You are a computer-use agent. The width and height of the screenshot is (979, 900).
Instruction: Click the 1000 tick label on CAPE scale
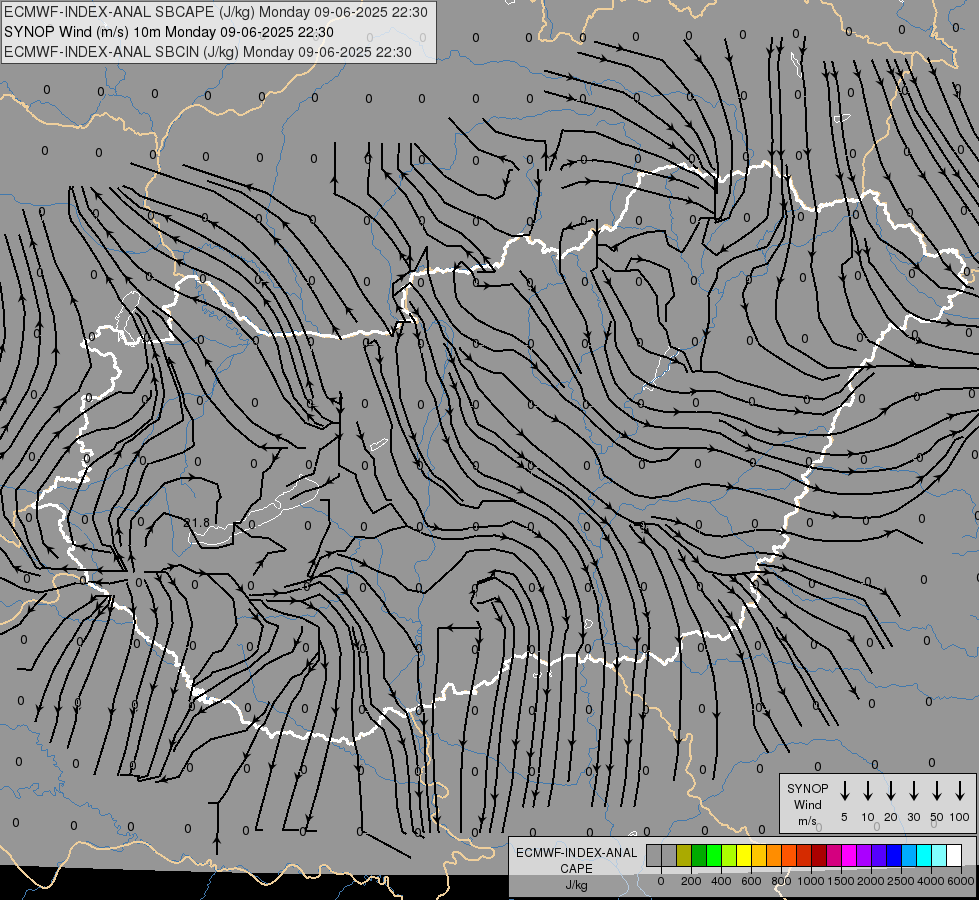click(x=811, y=881)
